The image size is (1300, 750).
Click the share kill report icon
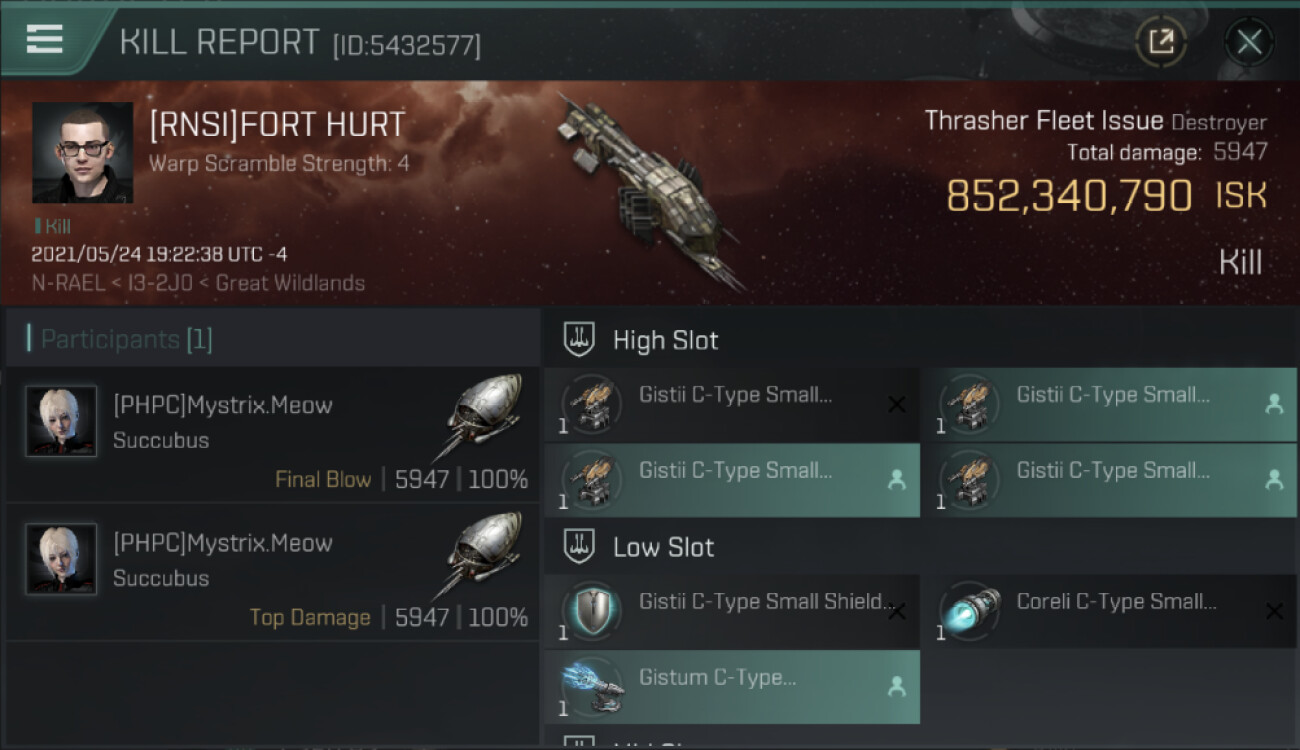click(x=1161, y=42)
